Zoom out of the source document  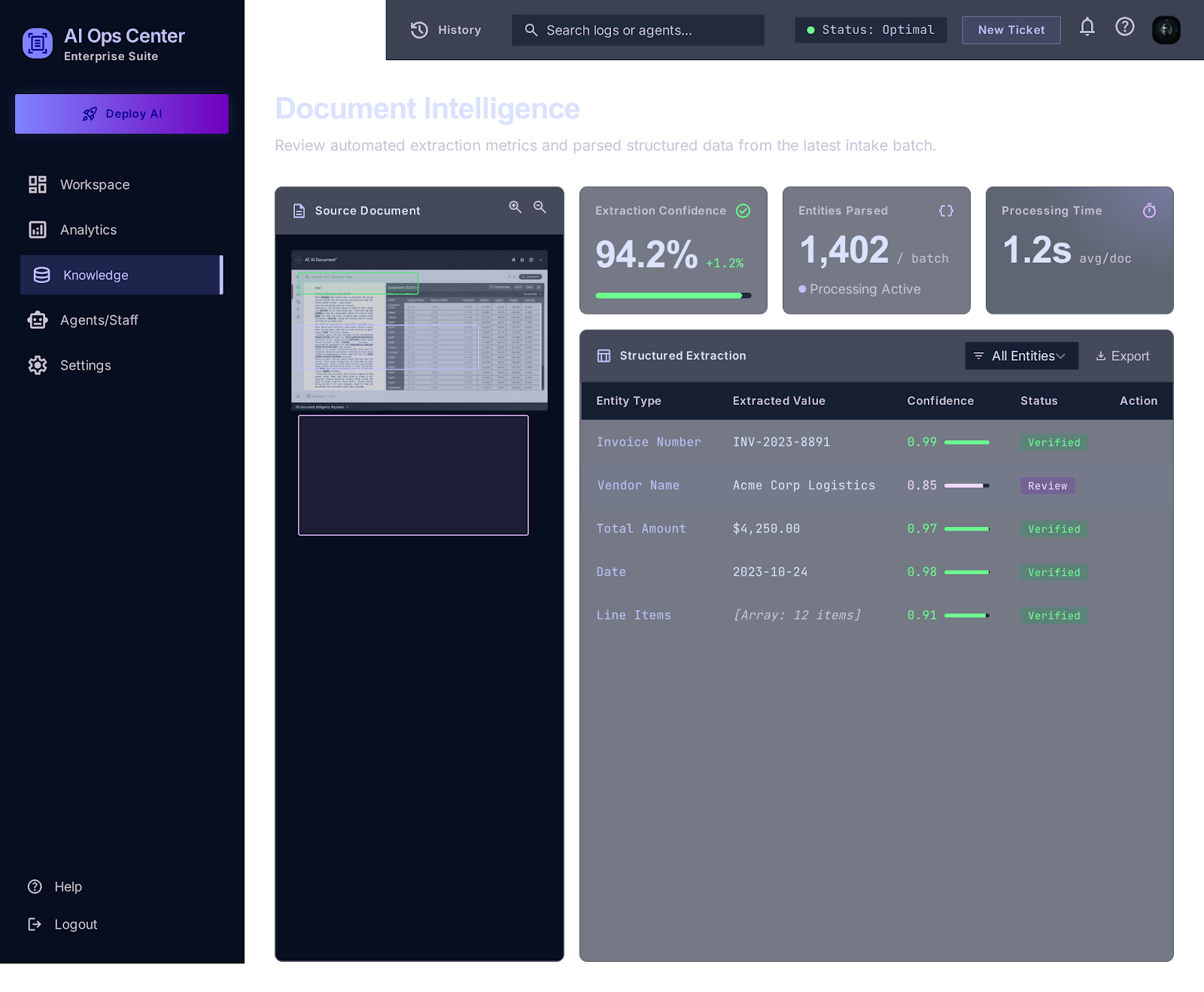(540, 207)
